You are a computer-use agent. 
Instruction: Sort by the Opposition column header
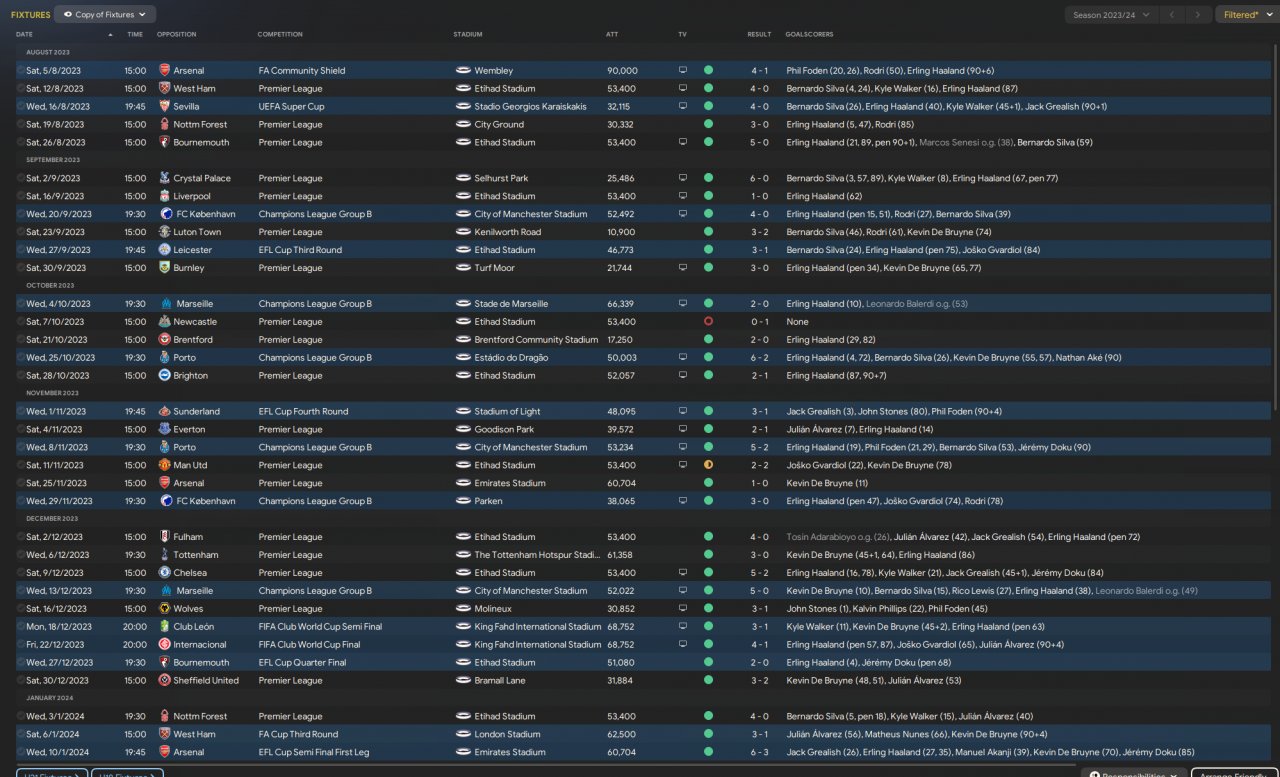coord(176,34)
